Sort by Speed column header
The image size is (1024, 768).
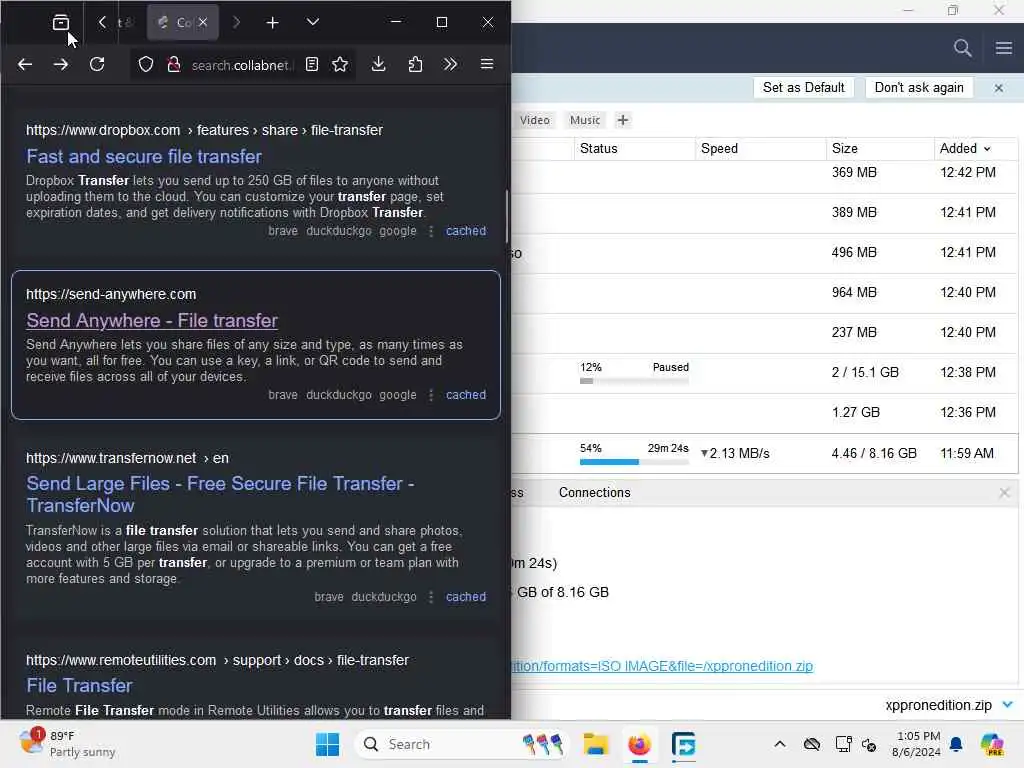761,148
